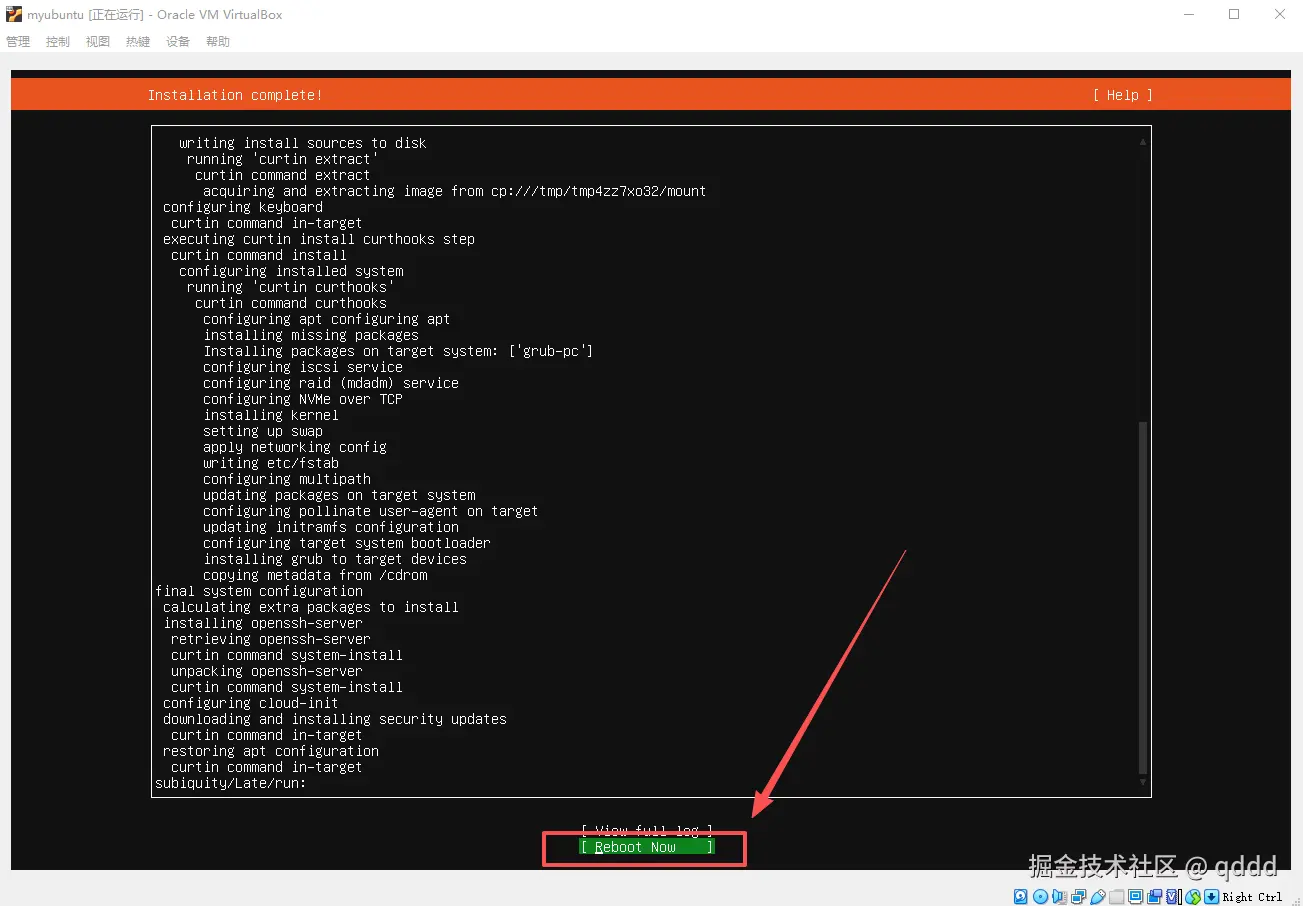Click the keyboard capture arrow icon
This screenshot has width=1303, height=906.
click(x=1211, y=897)
